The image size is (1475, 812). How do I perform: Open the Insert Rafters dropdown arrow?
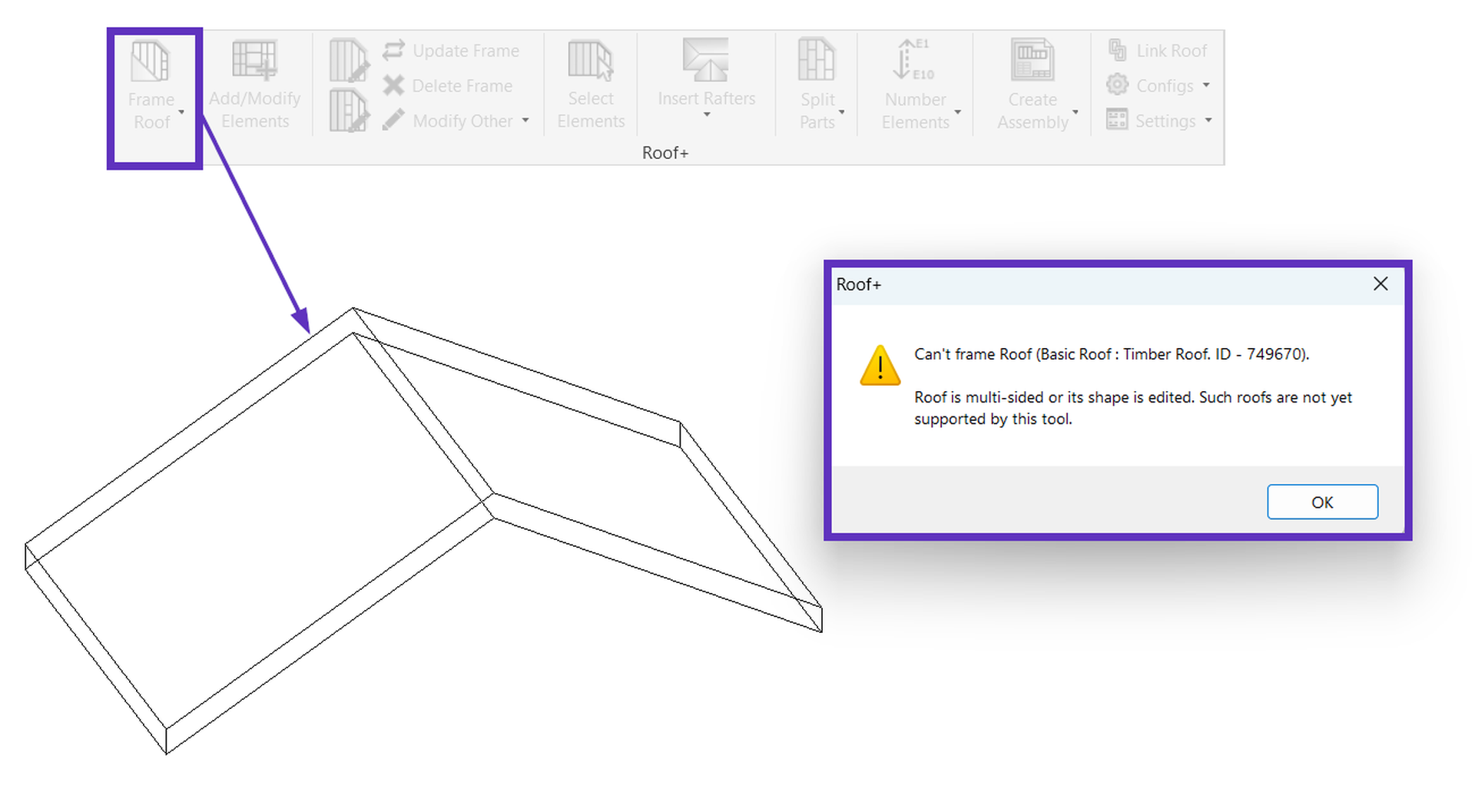point(707,114)
